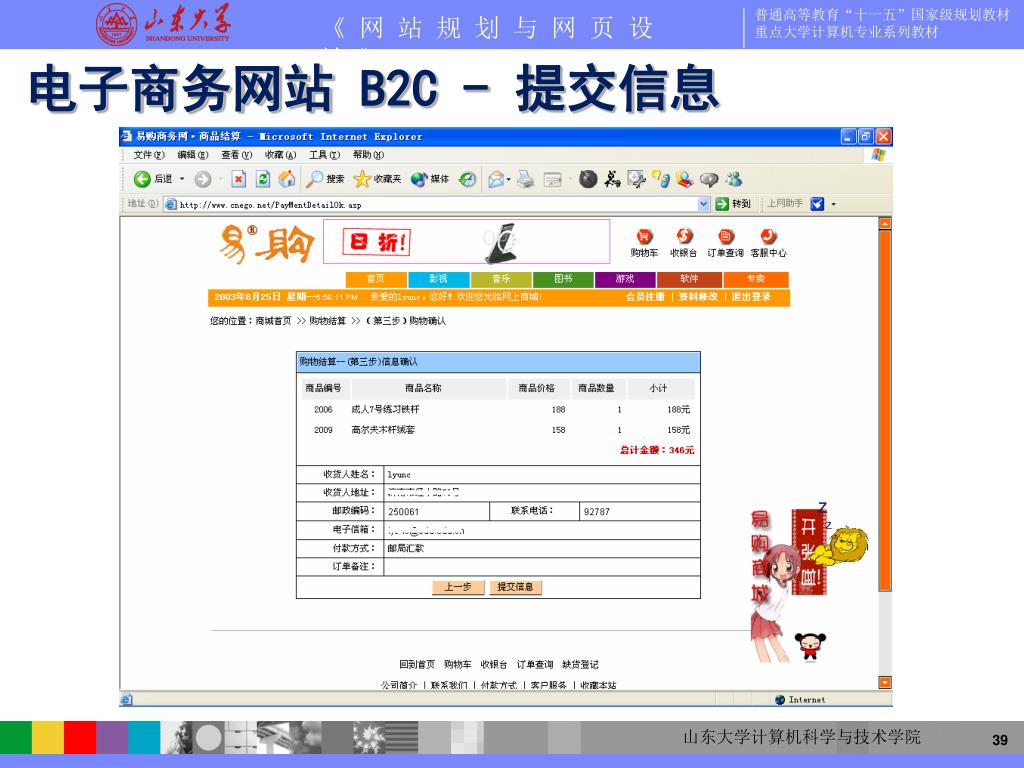Open the Favorites (收藏夹) star button

(x=377, y=179)
